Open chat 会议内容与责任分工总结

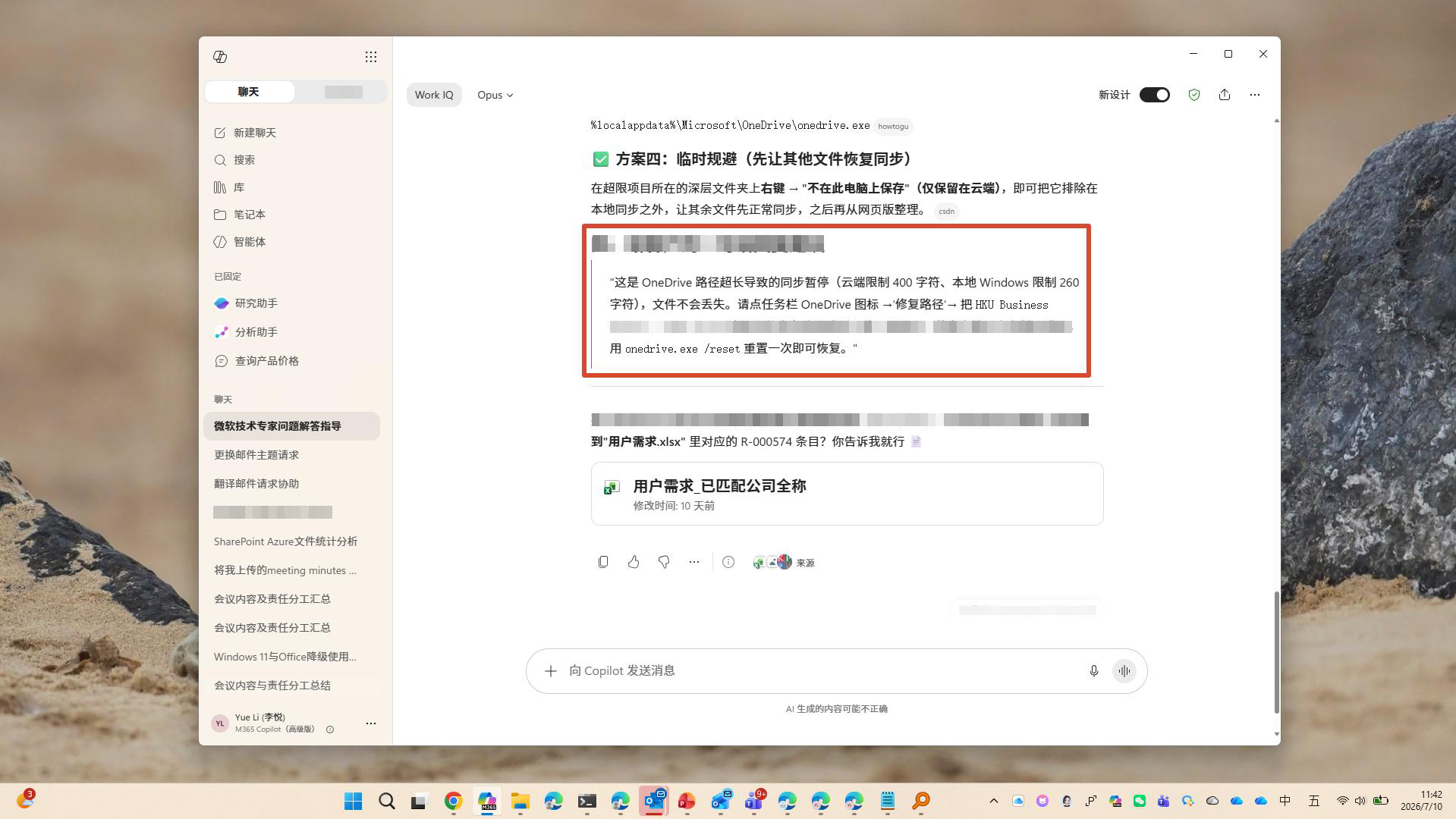[291, 686]
